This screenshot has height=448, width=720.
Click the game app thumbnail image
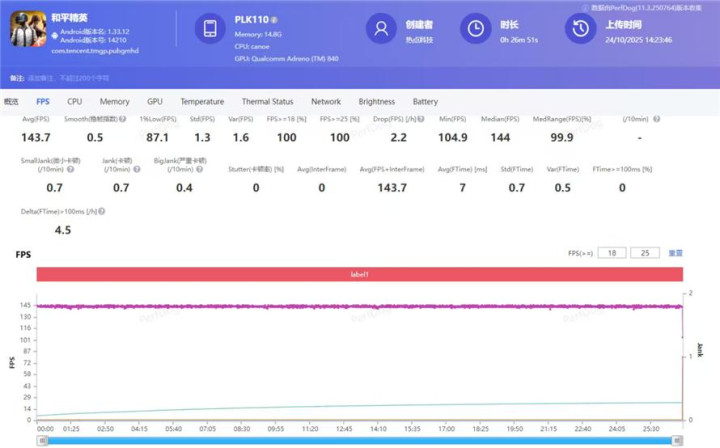tap(28, 29)
